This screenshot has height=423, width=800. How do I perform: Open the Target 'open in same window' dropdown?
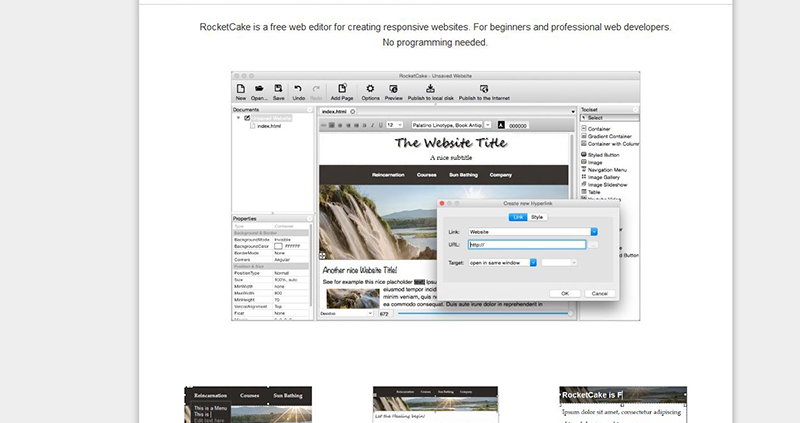pos(503,263)
